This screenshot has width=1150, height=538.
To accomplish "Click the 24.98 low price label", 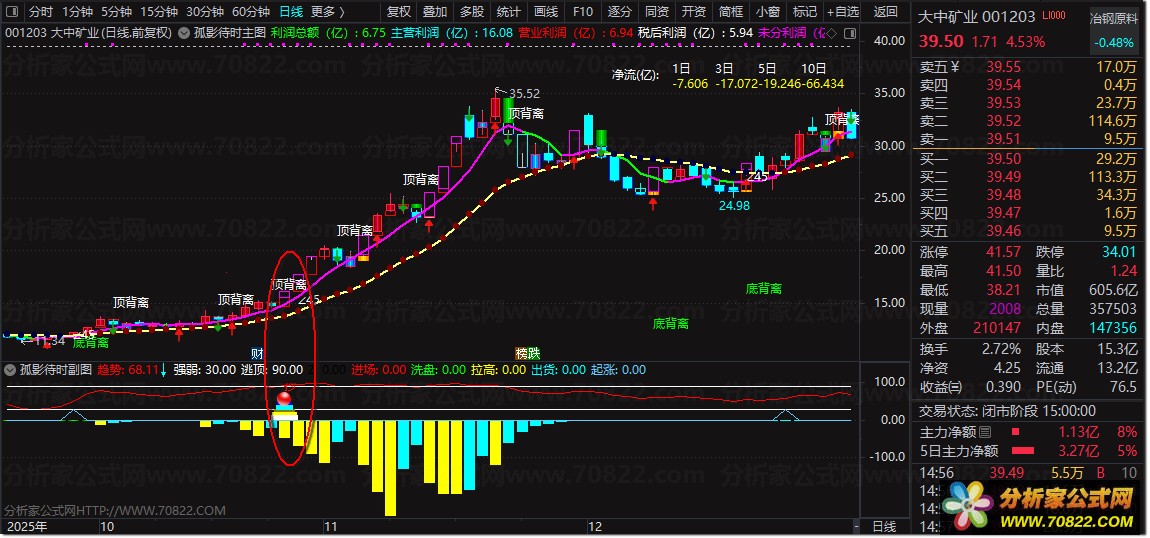I will (734, 206).
